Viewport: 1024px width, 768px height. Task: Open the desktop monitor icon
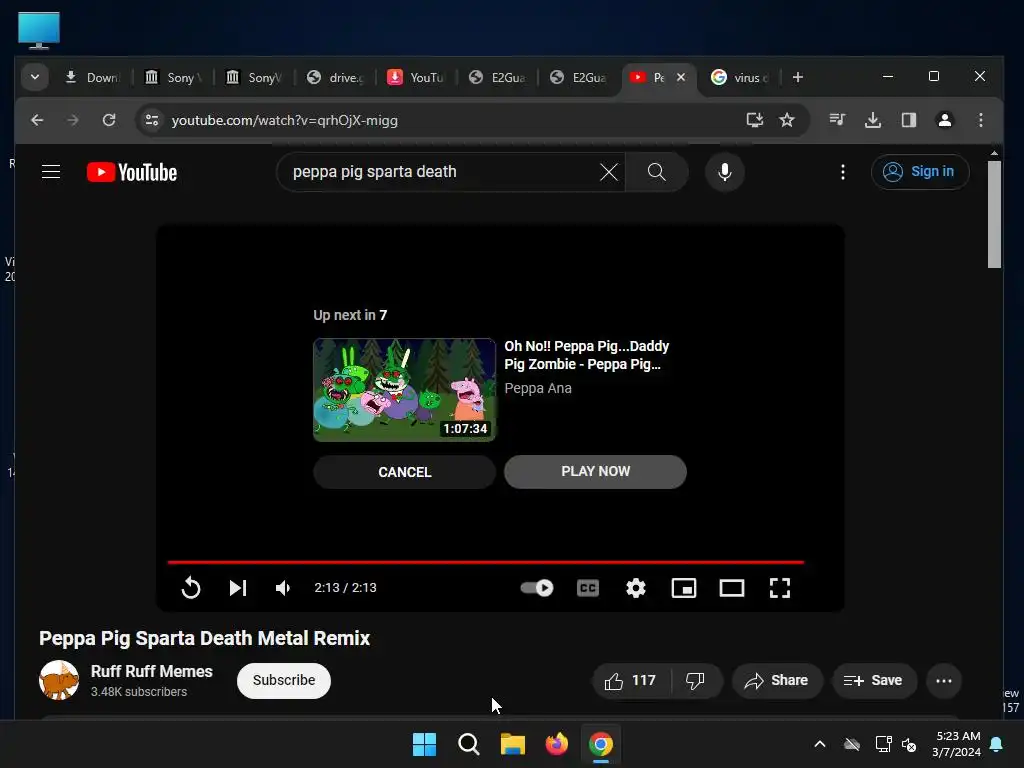39,30
